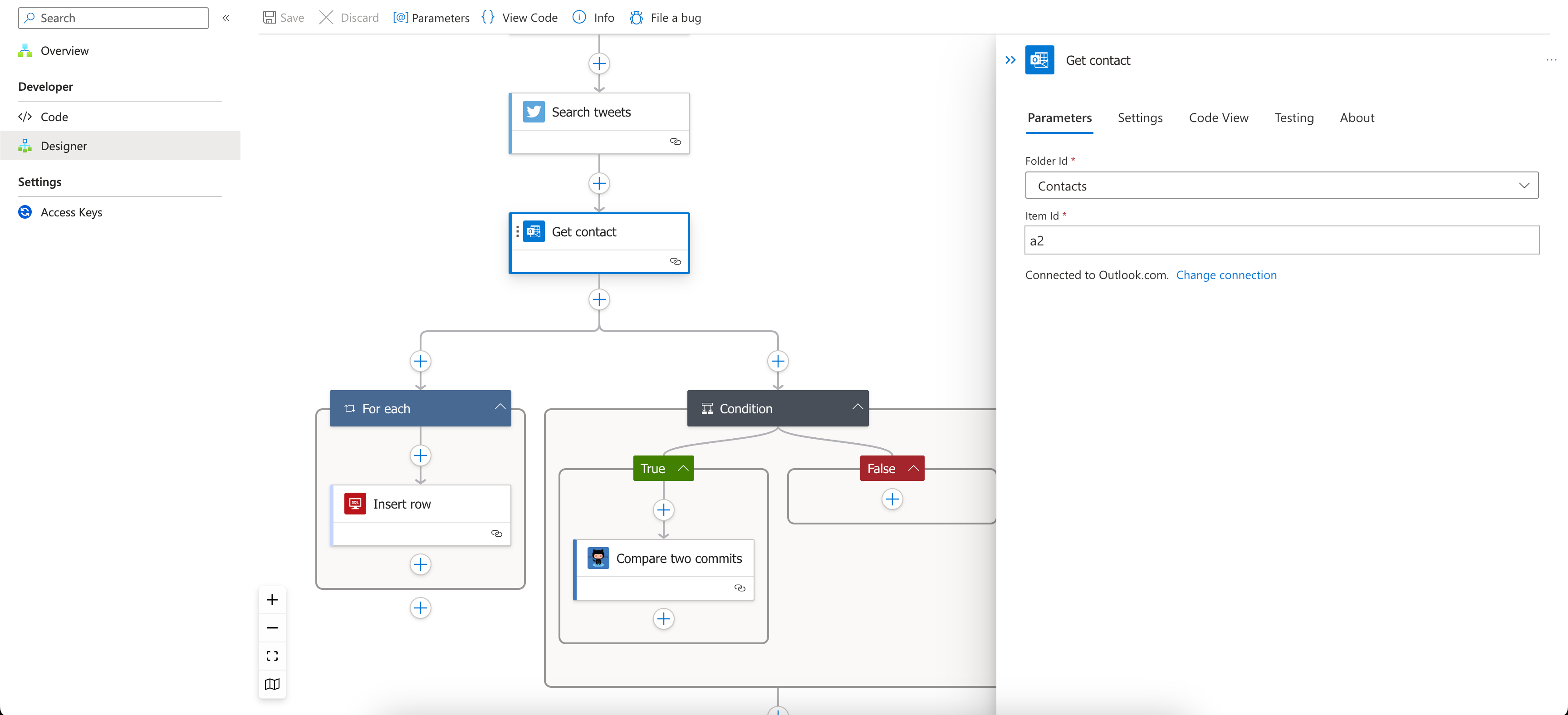Switch to the Code View tab
This screenshot has height=715, width=1568.
pos(1218,118)
